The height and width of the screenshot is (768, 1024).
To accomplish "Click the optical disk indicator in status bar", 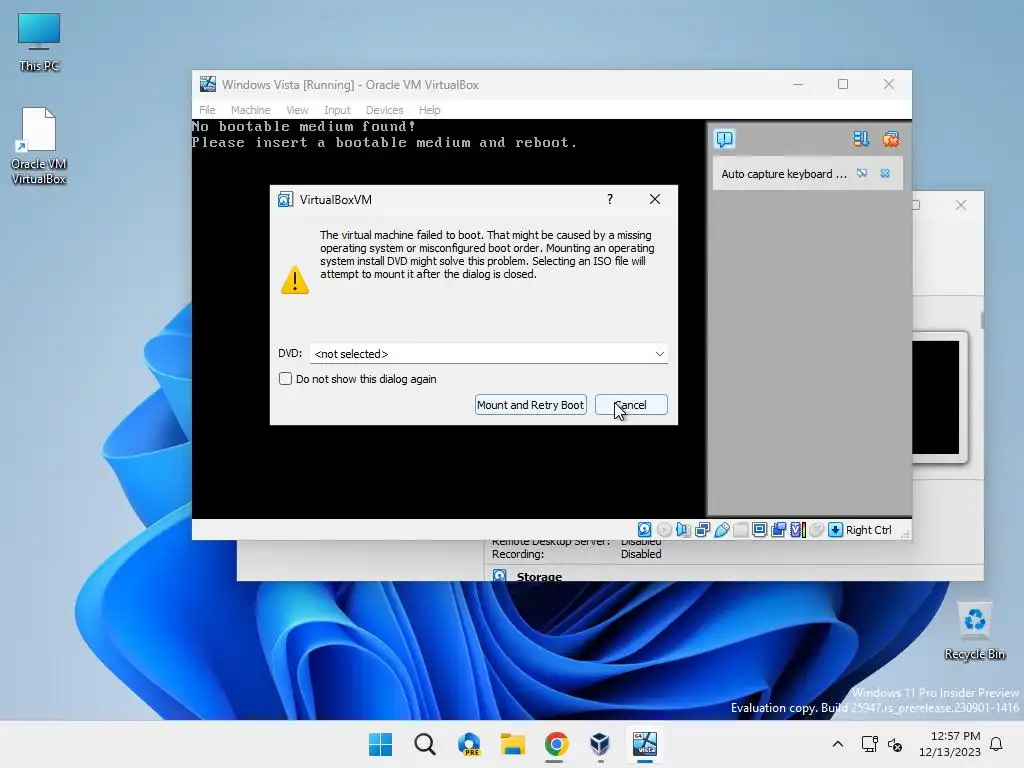I will tap(664, 530).
